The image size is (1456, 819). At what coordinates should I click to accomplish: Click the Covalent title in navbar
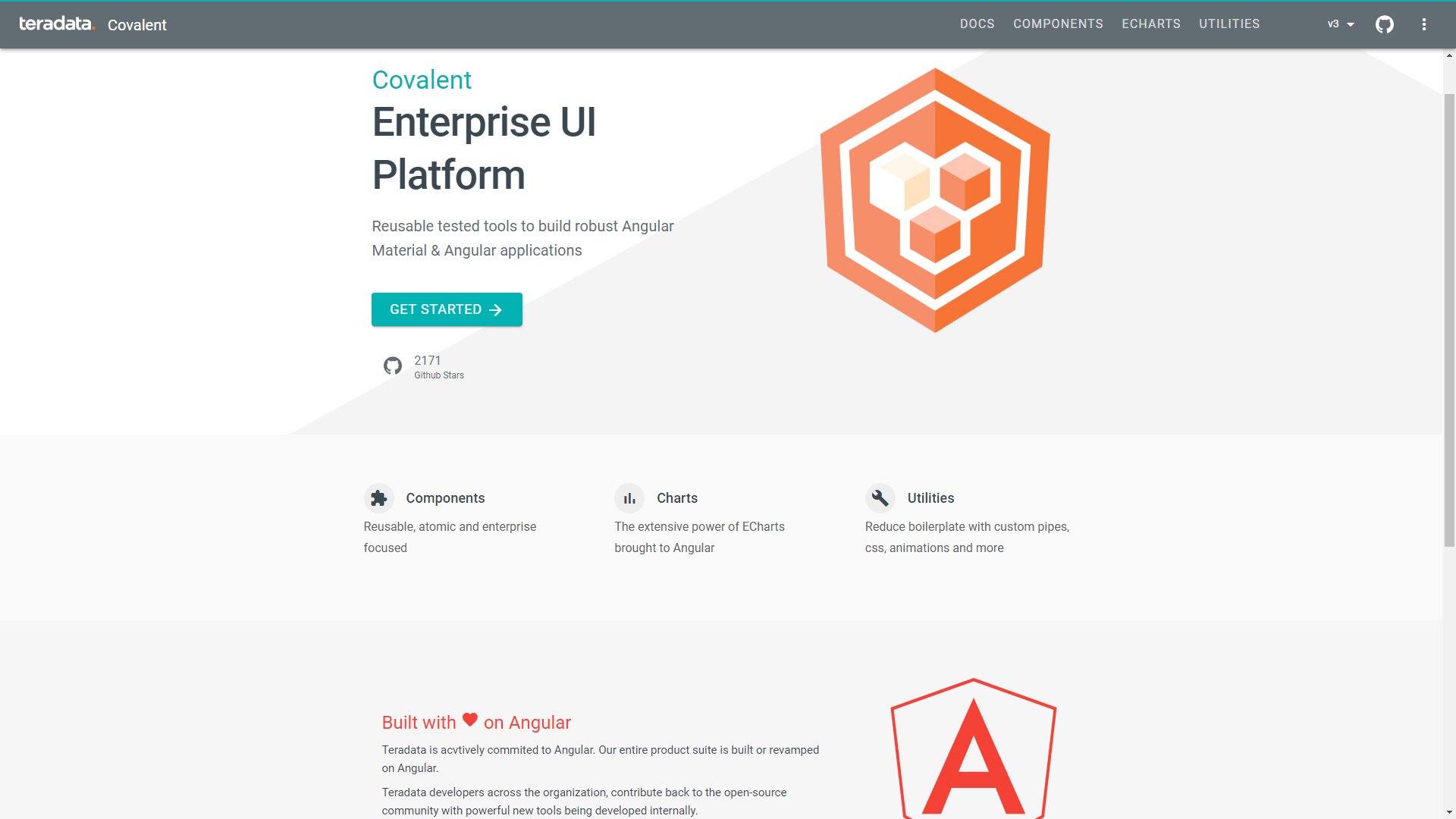pyautogui.click(x=137, y=25)
